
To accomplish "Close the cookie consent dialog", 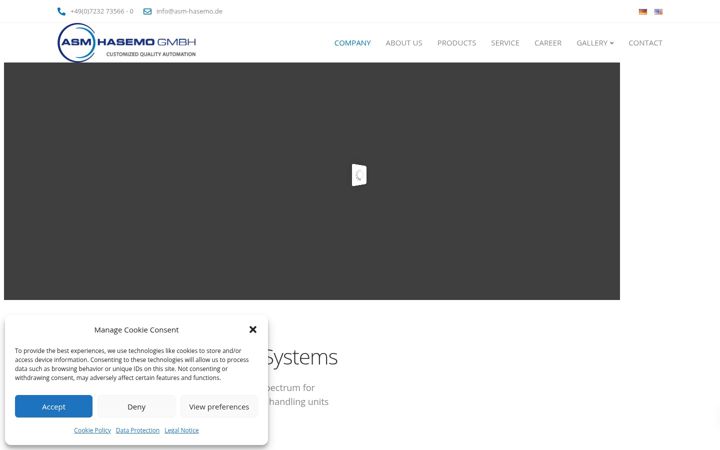I will (253, 330).
